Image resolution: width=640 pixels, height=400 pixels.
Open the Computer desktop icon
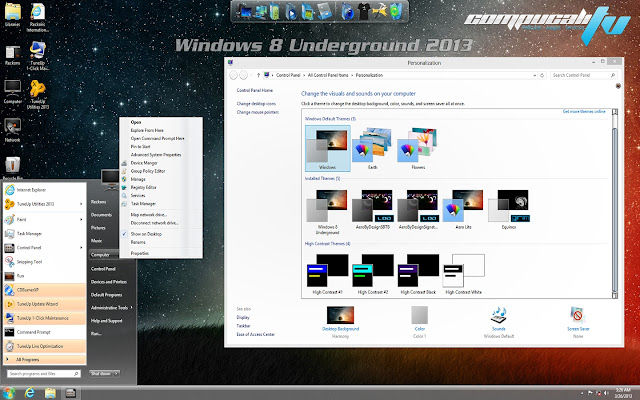pos(13,92)
